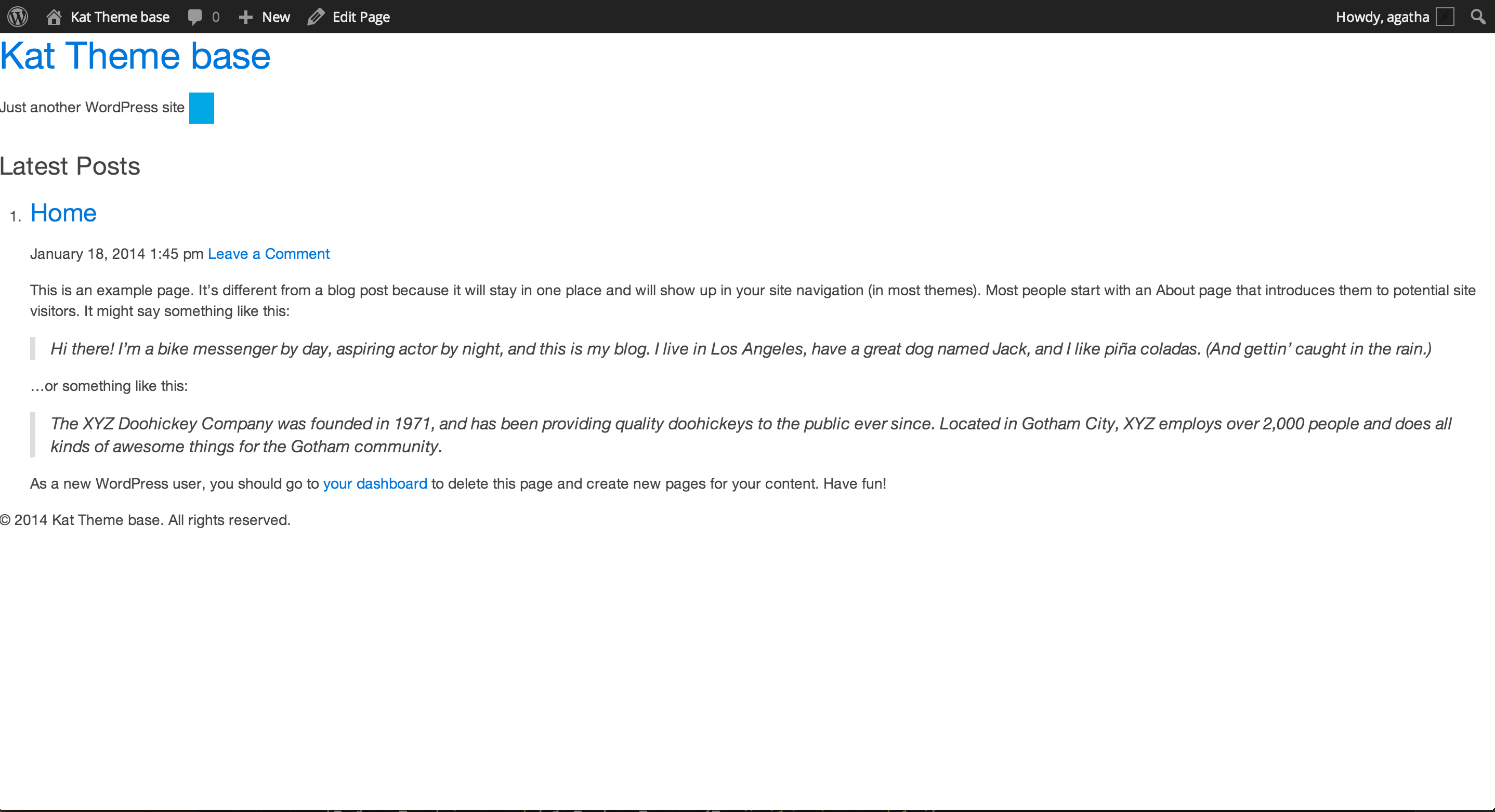Click the house icon in admin bar
The height and width of the screenshot is (812, 1495).
(54, 17)
